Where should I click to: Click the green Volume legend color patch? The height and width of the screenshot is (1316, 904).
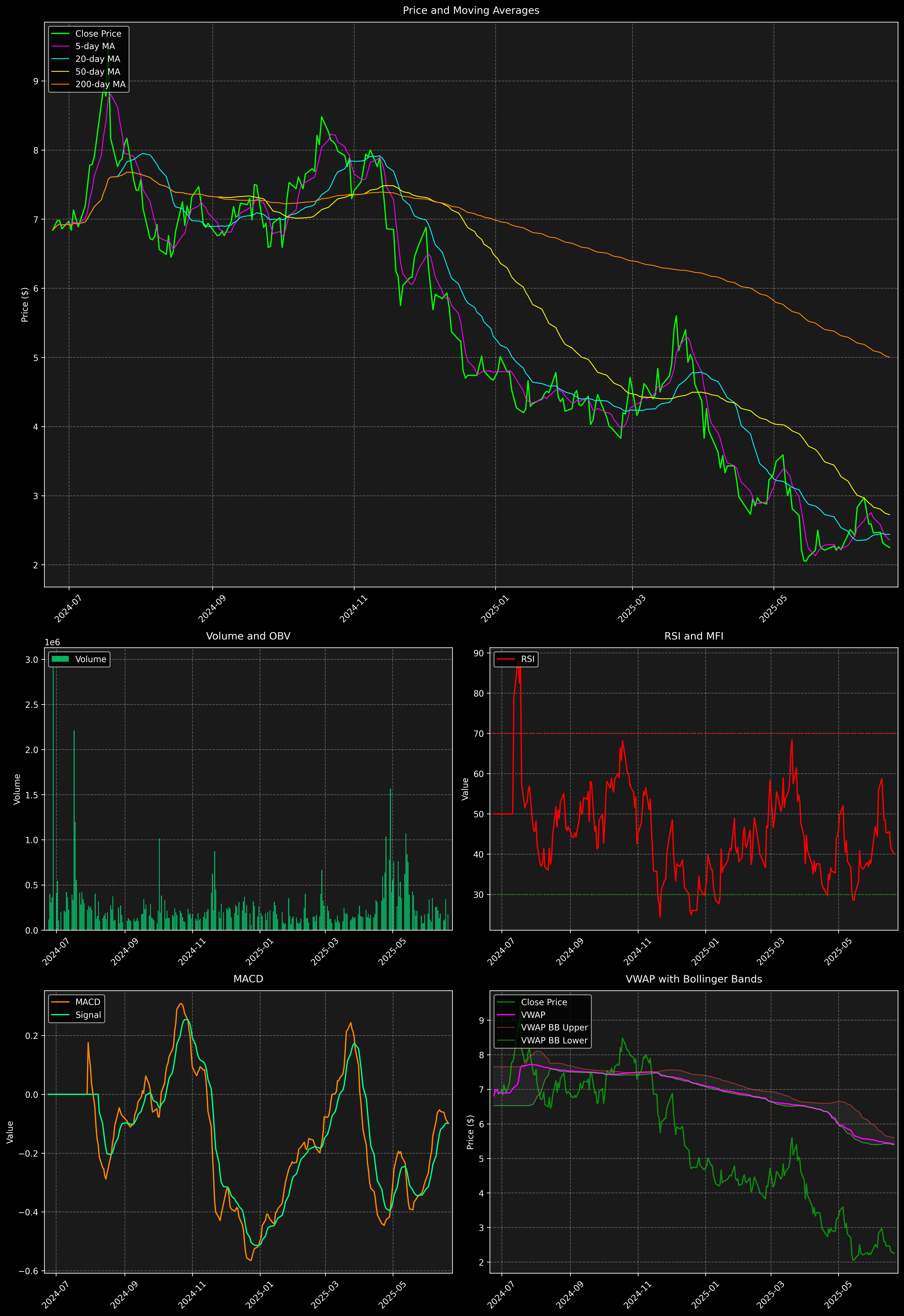coord(60,659)
